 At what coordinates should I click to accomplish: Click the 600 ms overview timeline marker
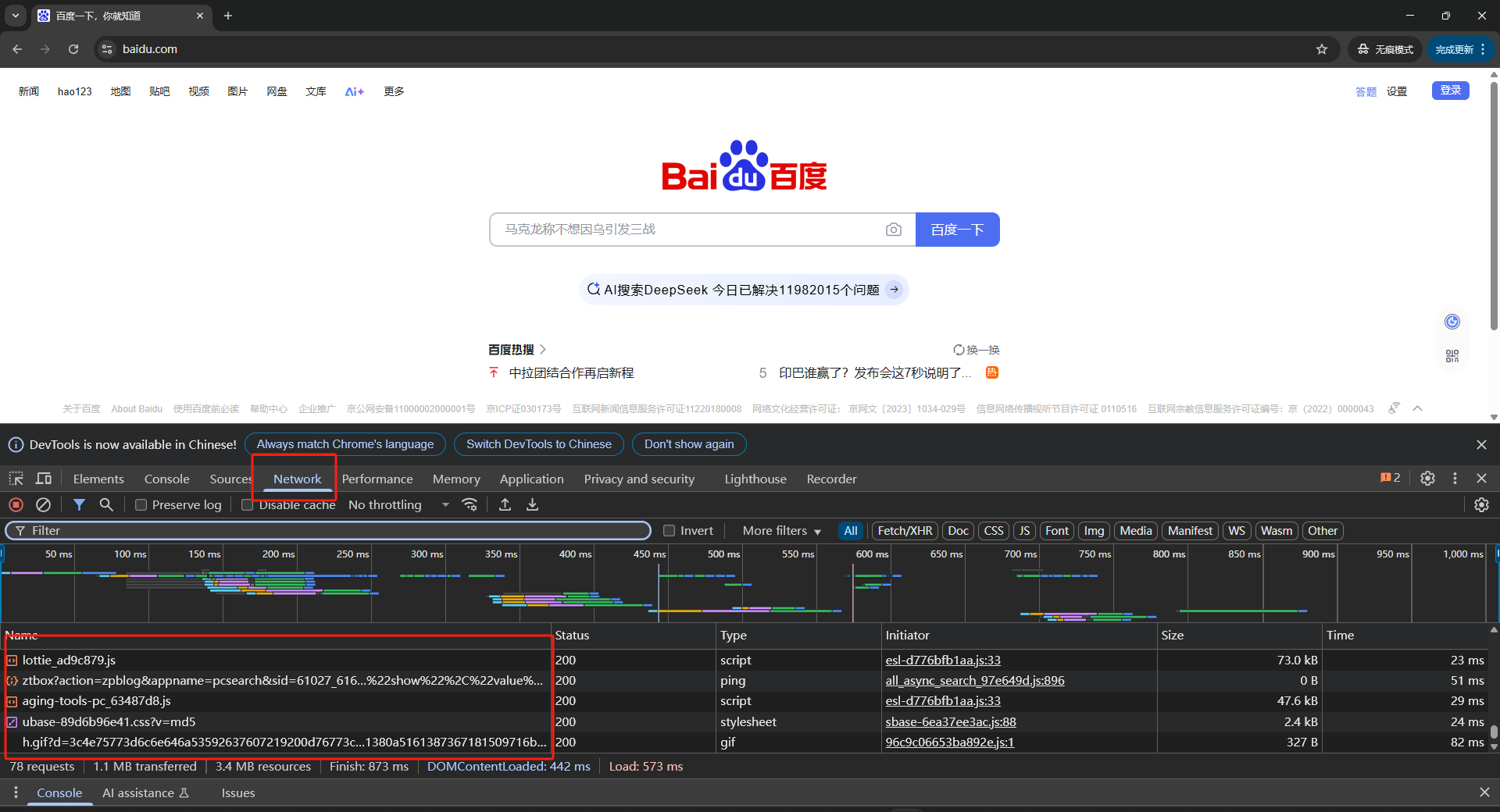point(872,554)
